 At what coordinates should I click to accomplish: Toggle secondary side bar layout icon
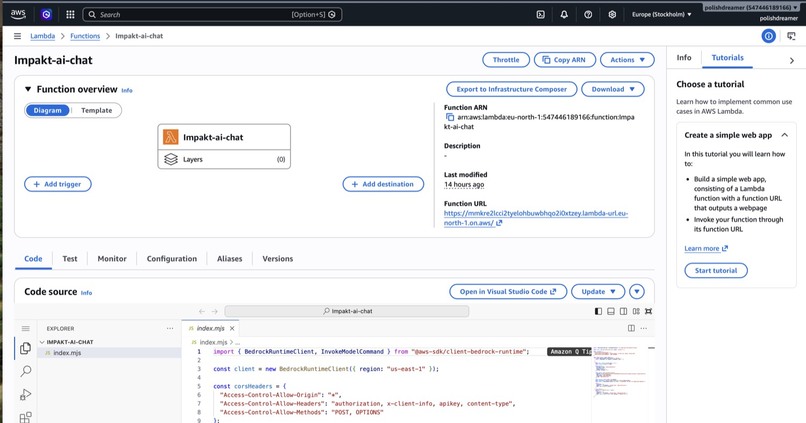click(624, 311)
